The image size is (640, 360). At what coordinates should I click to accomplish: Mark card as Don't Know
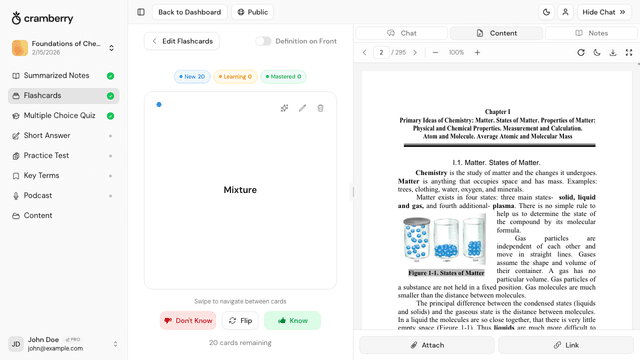pos(188,320)
